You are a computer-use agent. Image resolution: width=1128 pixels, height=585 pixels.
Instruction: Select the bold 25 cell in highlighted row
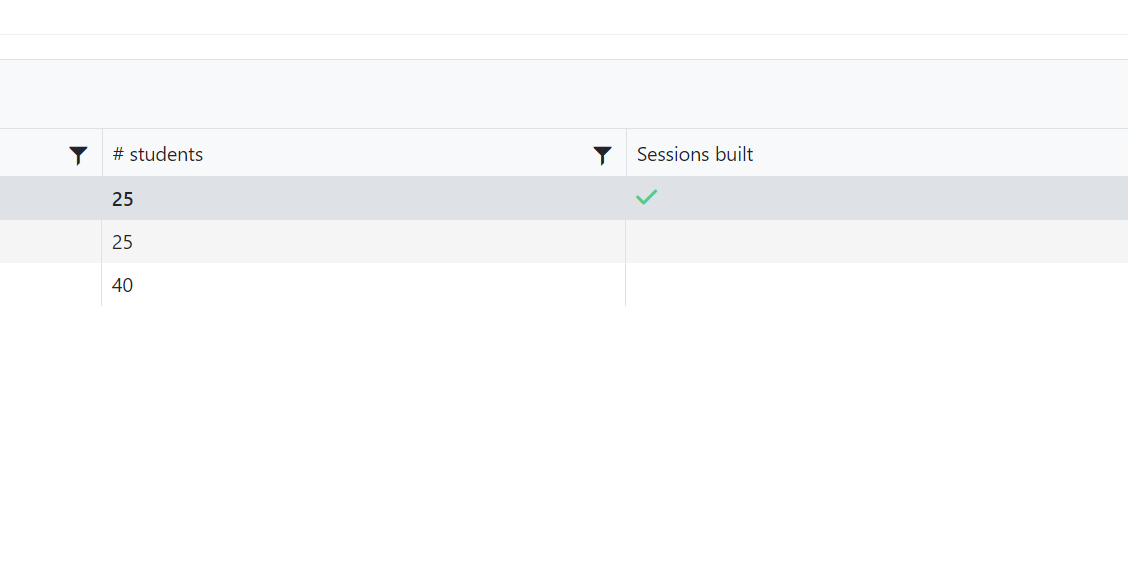point(363,199)
